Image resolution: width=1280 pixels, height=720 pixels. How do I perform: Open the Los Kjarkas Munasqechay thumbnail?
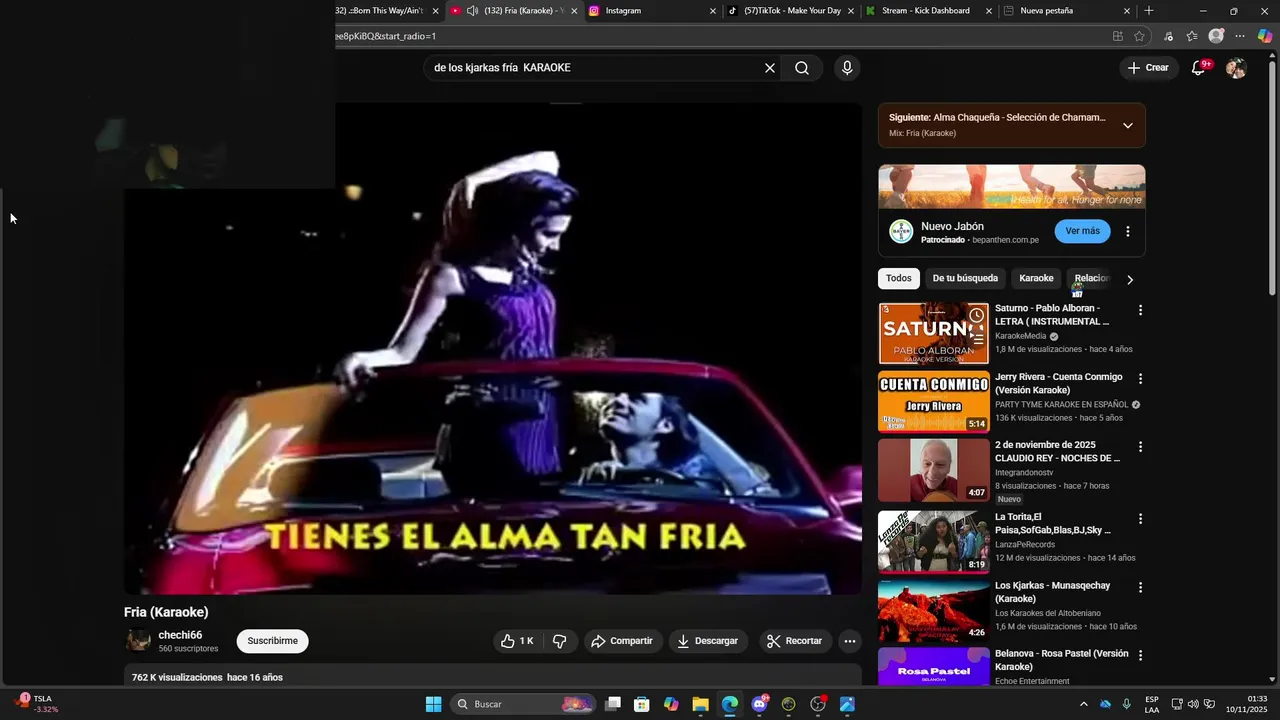(x=933, y=610)
